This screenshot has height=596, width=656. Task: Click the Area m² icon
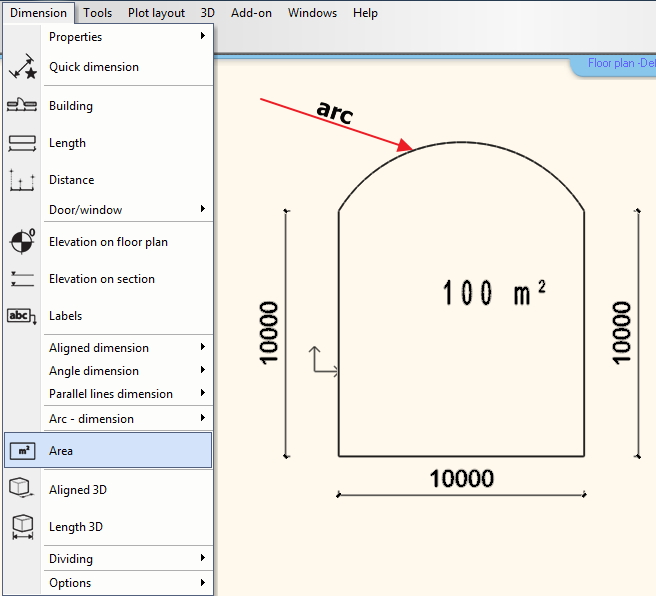pyautogui.click(x=23, y=451)
